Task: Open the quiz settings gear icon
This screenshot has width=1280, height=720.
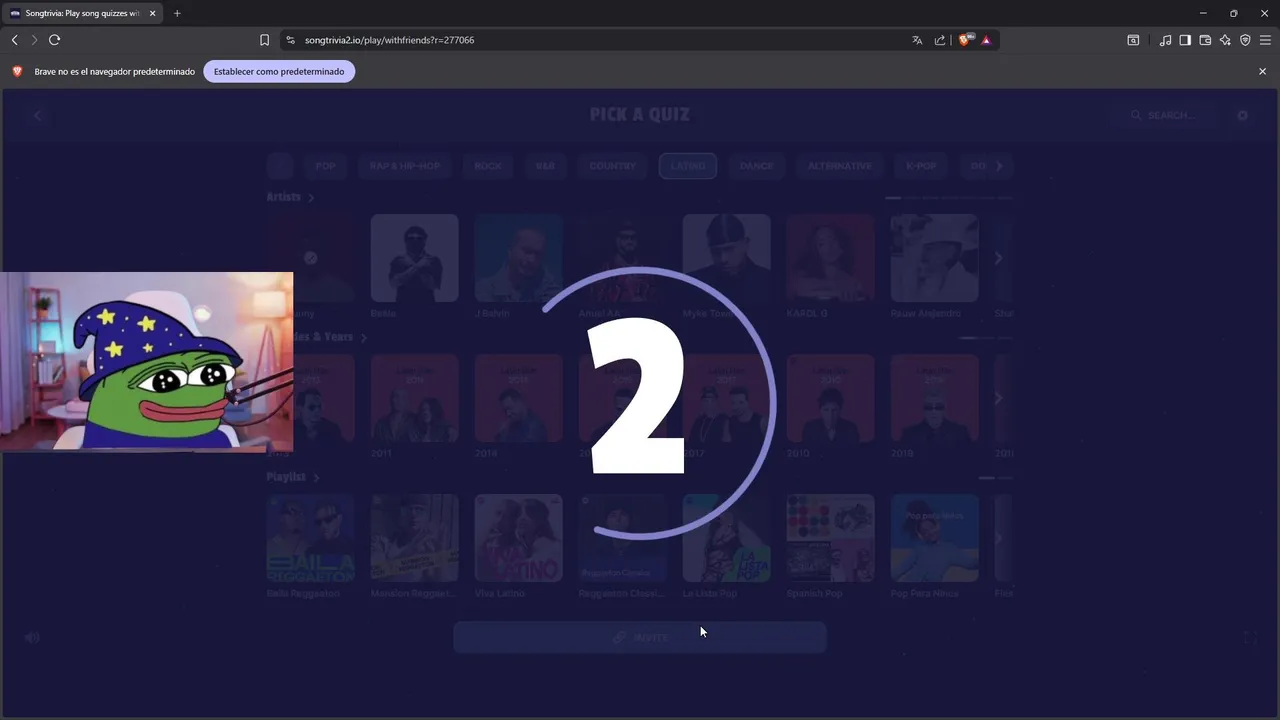Action: pos(1243,115)
